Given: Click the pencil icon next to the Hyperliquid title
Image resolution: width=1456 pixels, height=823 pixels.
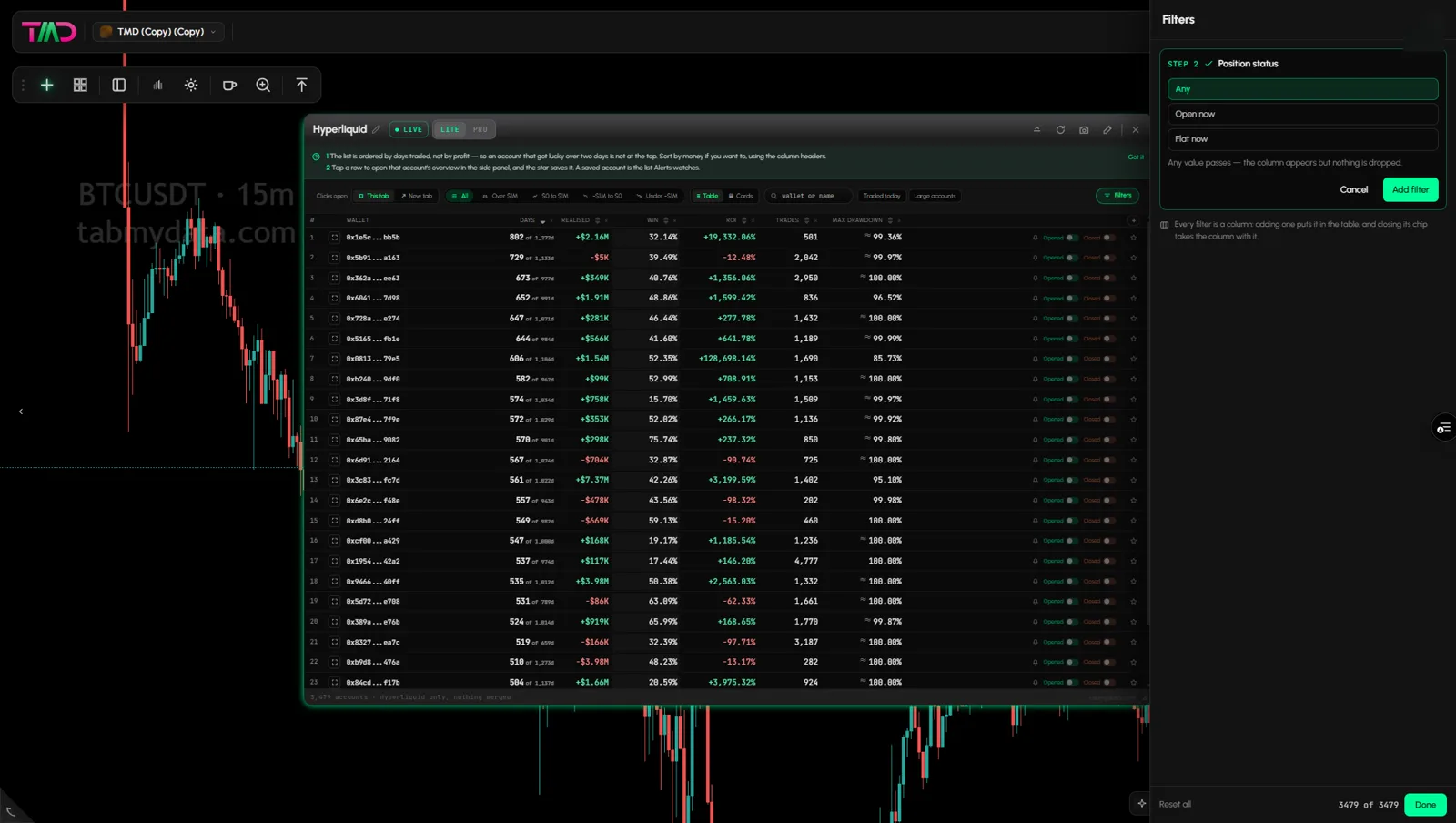Looking at the screenshot, I should pos(376,129).
